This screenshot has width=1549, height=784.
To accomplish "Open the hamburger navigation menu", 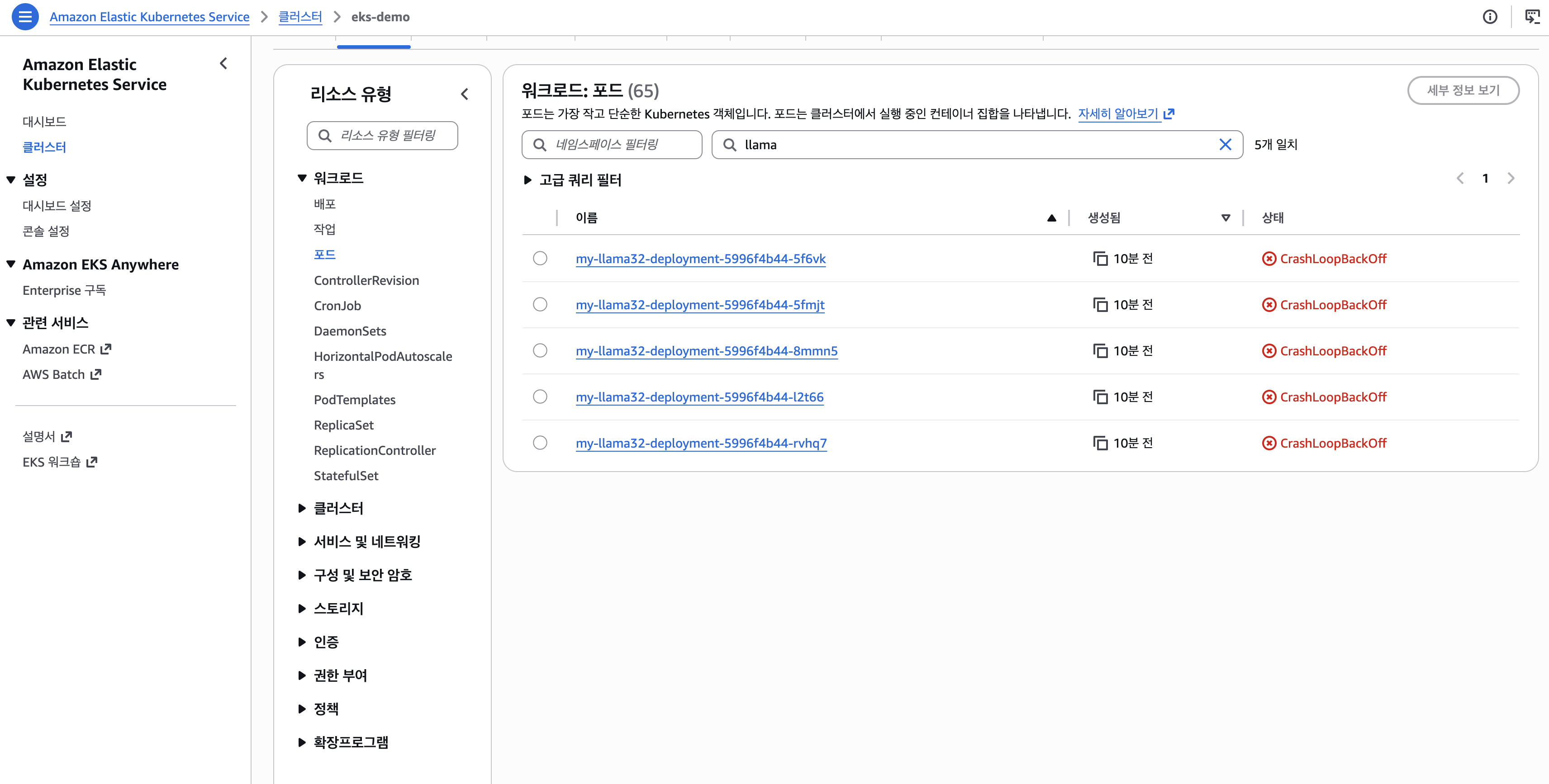I will [25, 17].
